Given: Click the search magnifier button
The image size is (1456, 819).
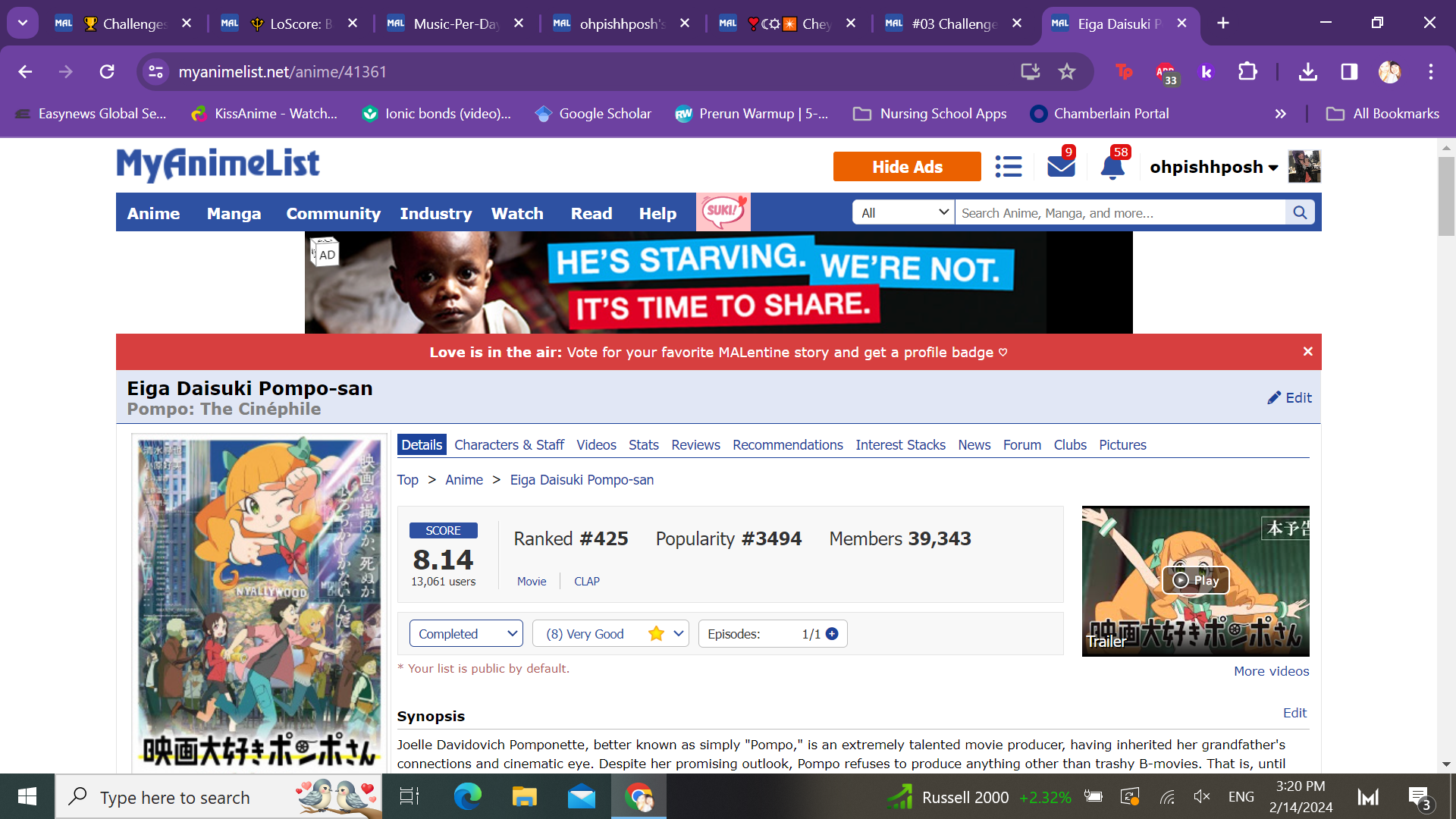Looking at the screenshot, I should (x=1300, y=213).
